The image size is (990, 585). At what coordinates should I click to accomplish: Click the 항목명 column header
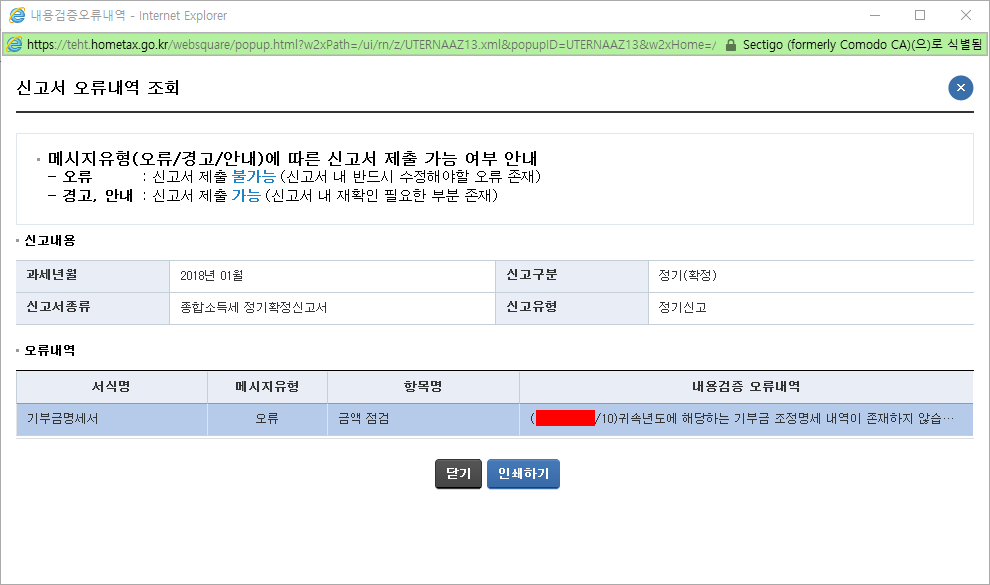tap(423, 387)
